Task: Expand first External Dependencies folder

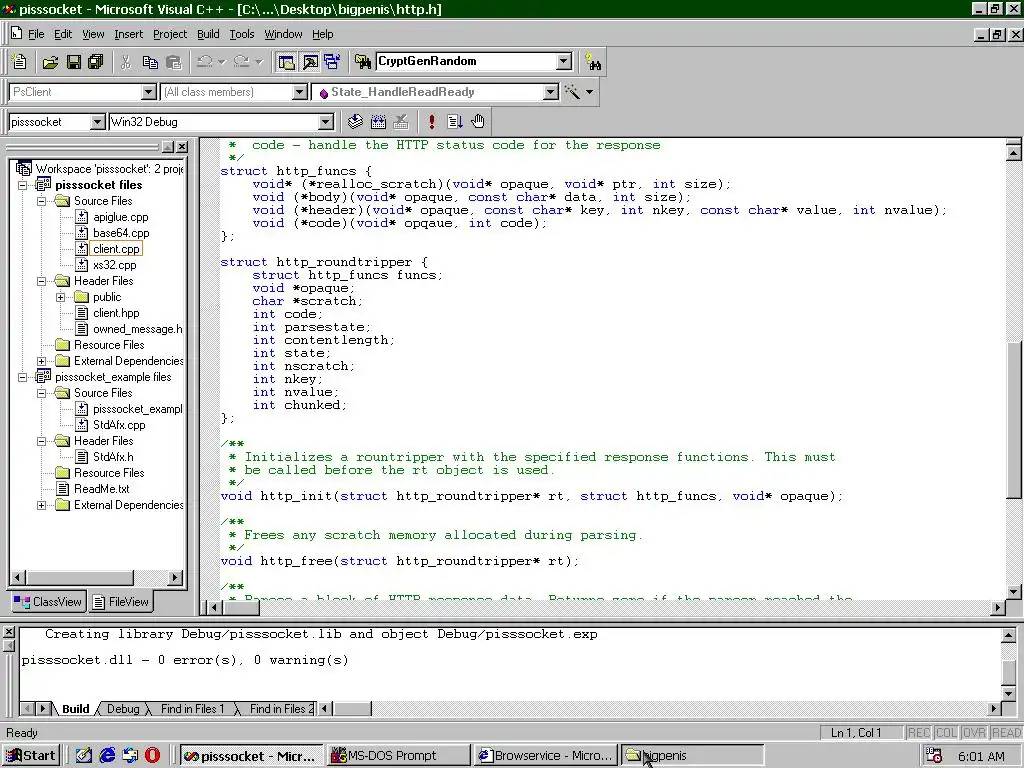Action: [x=42, y=361]
